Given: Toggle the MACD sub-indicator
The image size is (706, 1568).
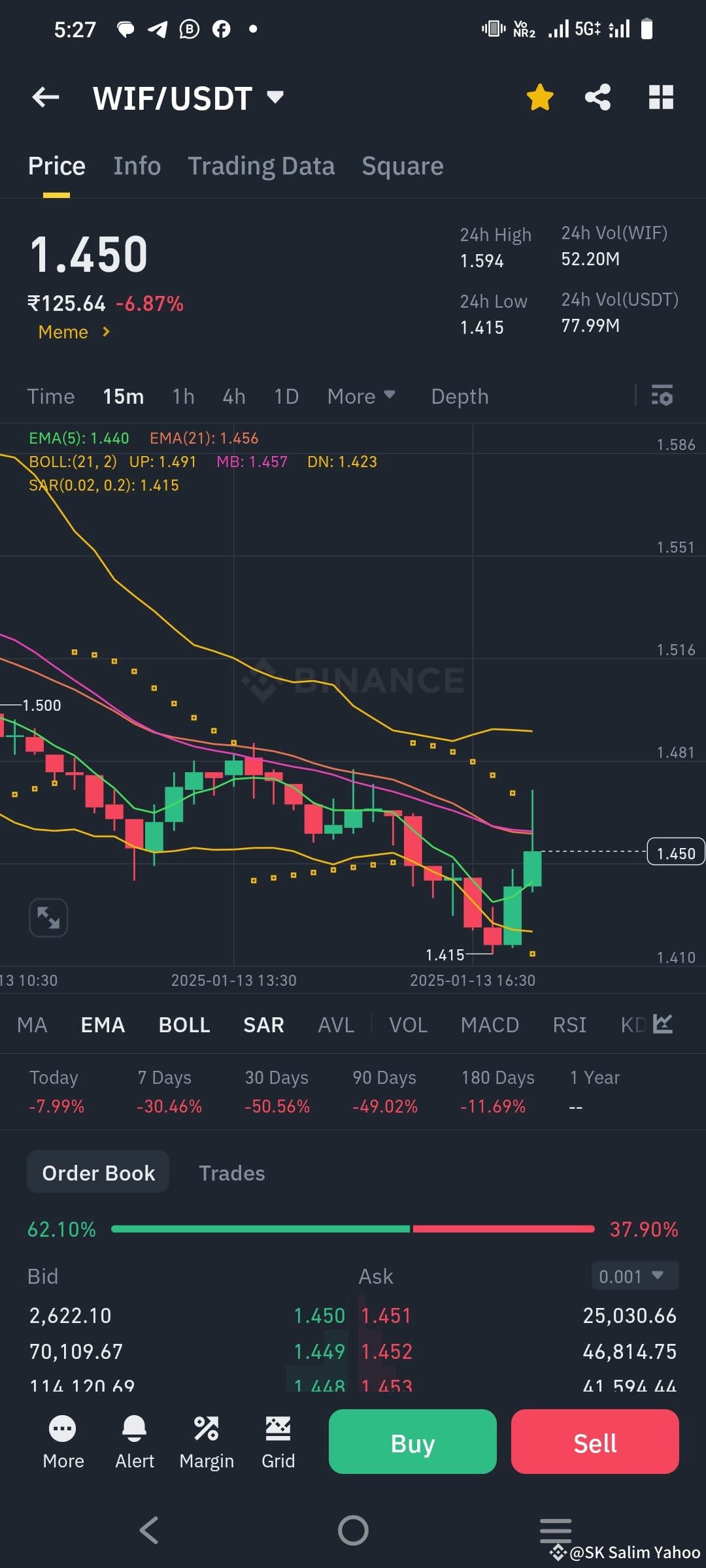Looking at the screenshot, I should pos(490,1024).
